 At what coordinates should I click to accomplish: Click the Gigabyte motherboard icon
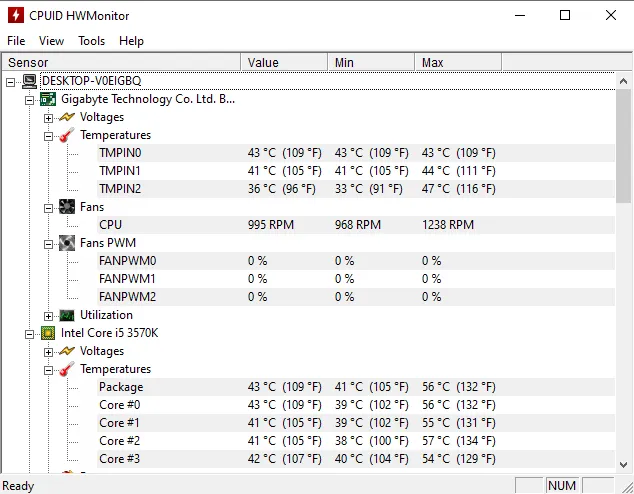48,99
